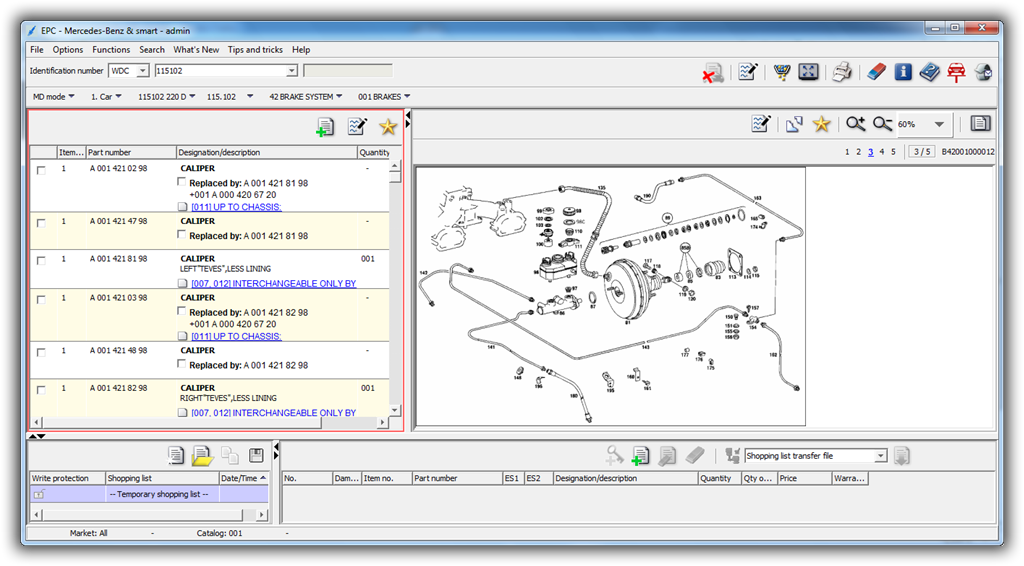The width and height of the screenshot is (1024, 566).
Task: Click the transfer export icon beside shopping list file dropdown
Action: 902,456
